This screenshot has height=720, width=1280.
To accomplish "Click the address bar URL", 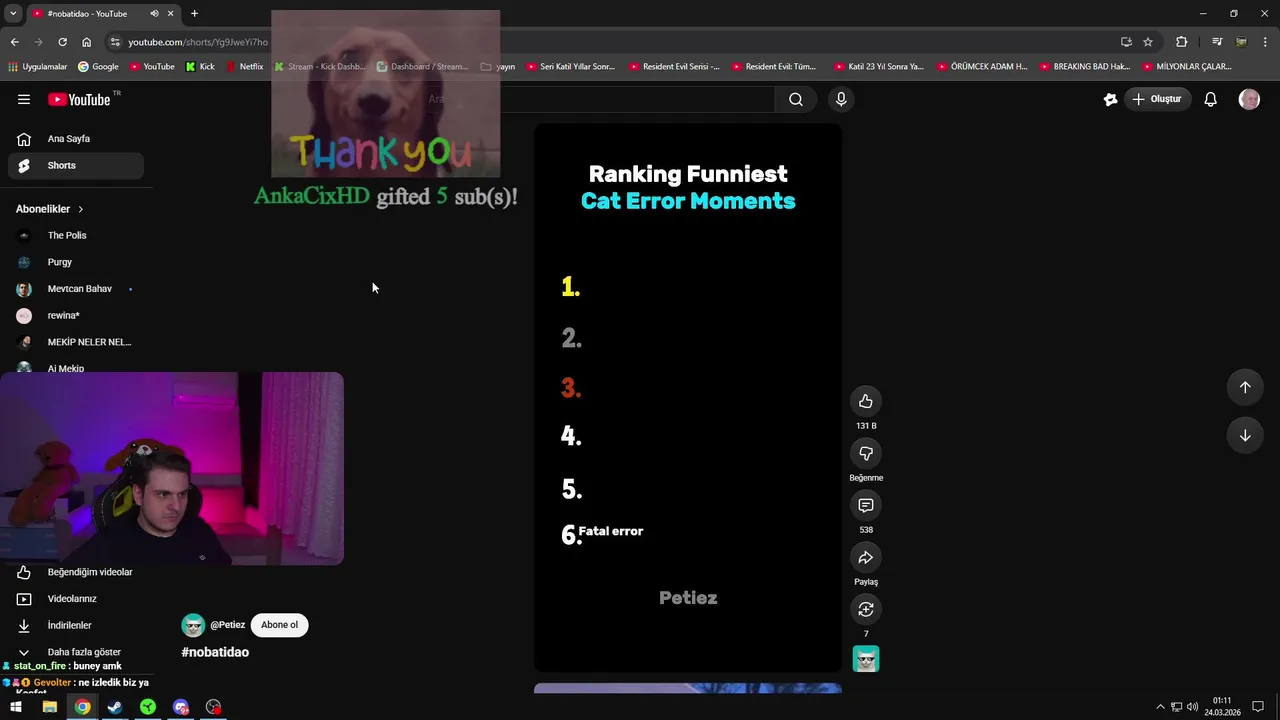I will click(x=198, y=42).
